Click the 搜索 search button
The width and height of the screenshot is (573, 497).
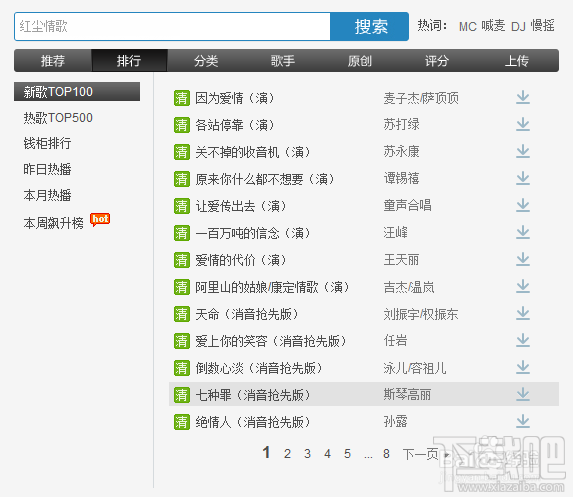pyautogui.click(x=369, y=27)
